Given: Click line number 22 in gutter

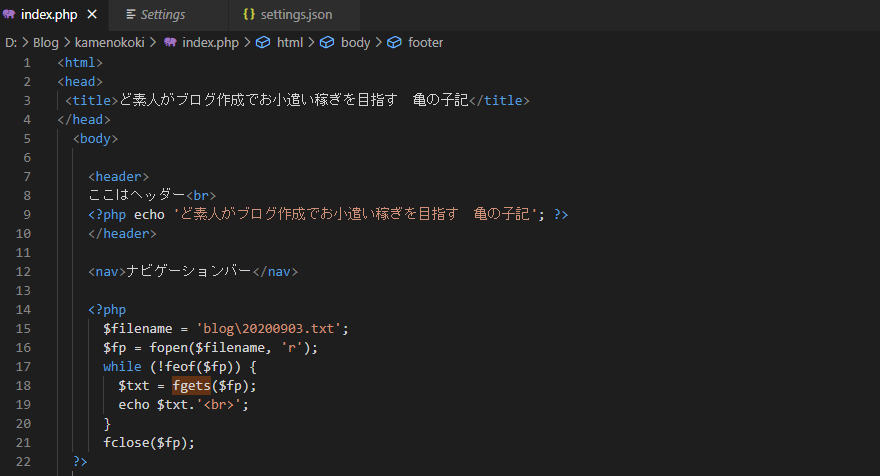Looking at the screenshot, I should [23, 461].
